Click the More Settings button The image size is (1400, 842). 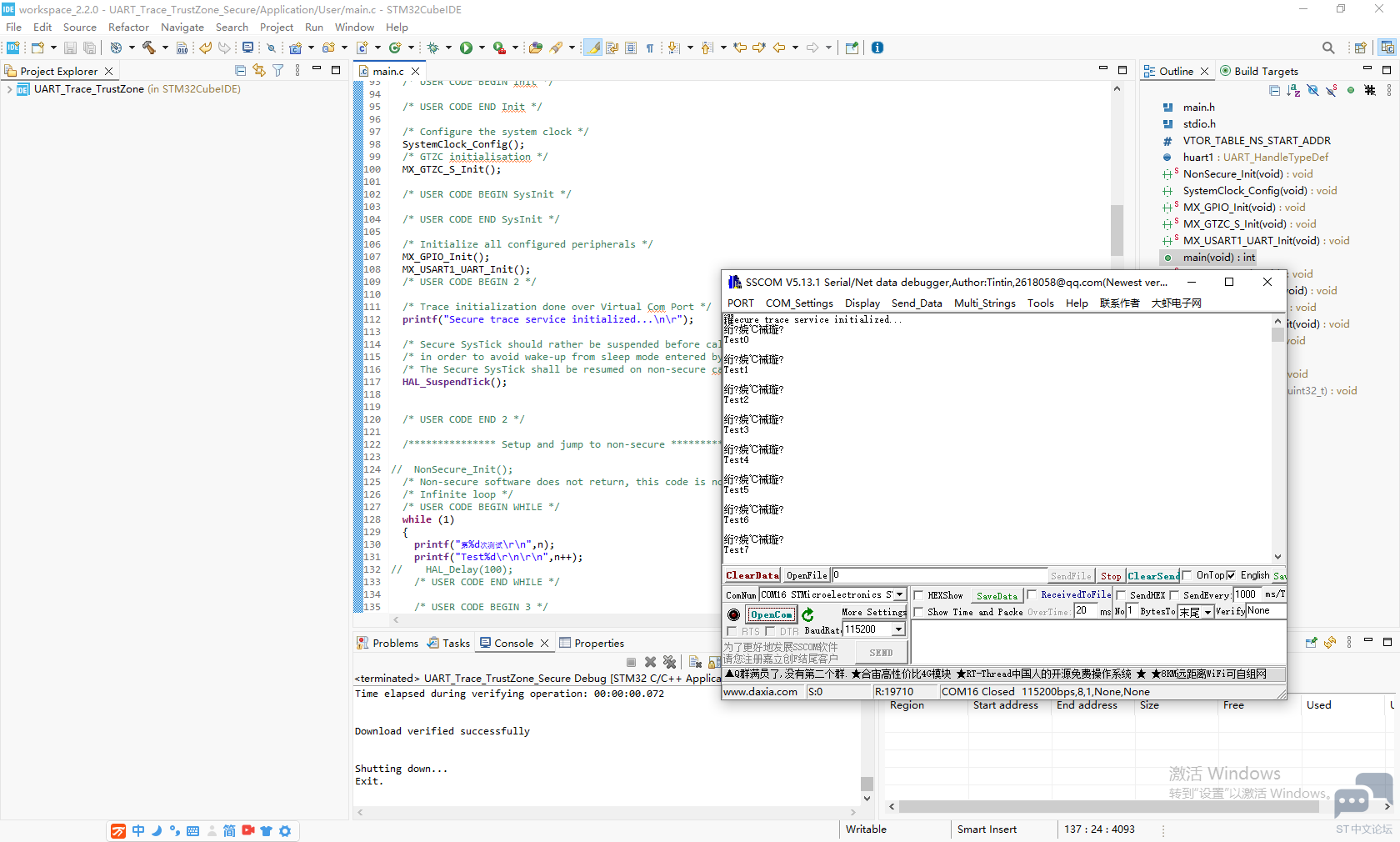(873, 612)
